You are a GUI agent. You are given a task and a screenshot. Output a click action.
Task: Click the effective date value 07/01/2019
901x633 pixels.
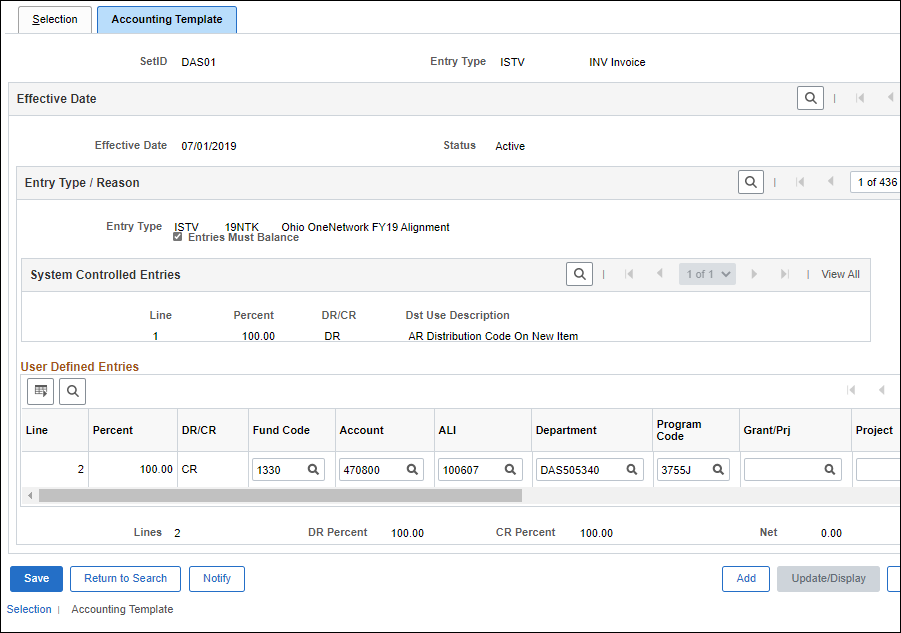(x=209, y=146)
